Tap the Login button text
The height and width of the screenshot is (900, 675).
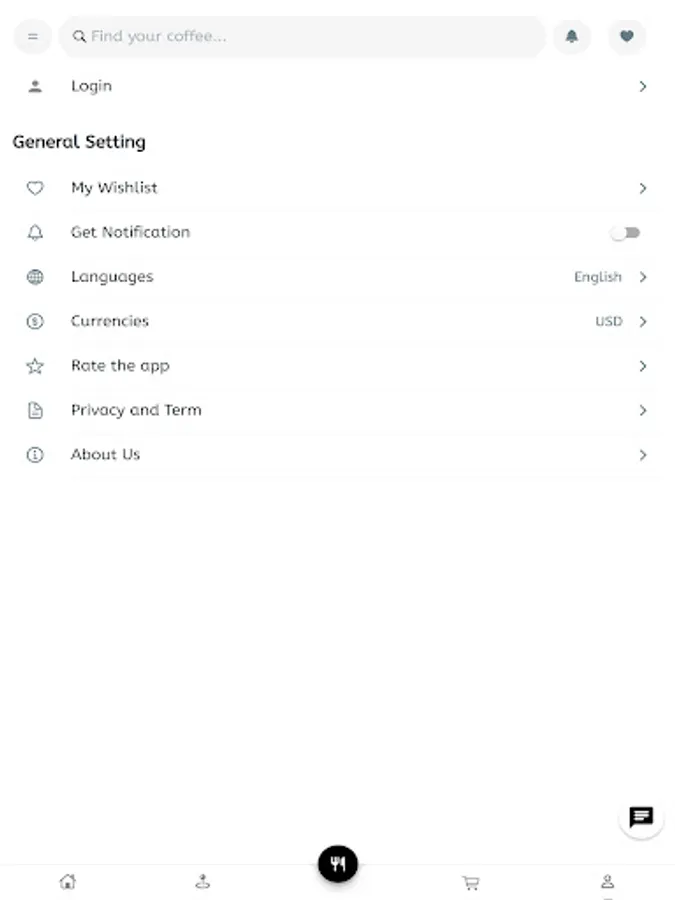point(91,87)
